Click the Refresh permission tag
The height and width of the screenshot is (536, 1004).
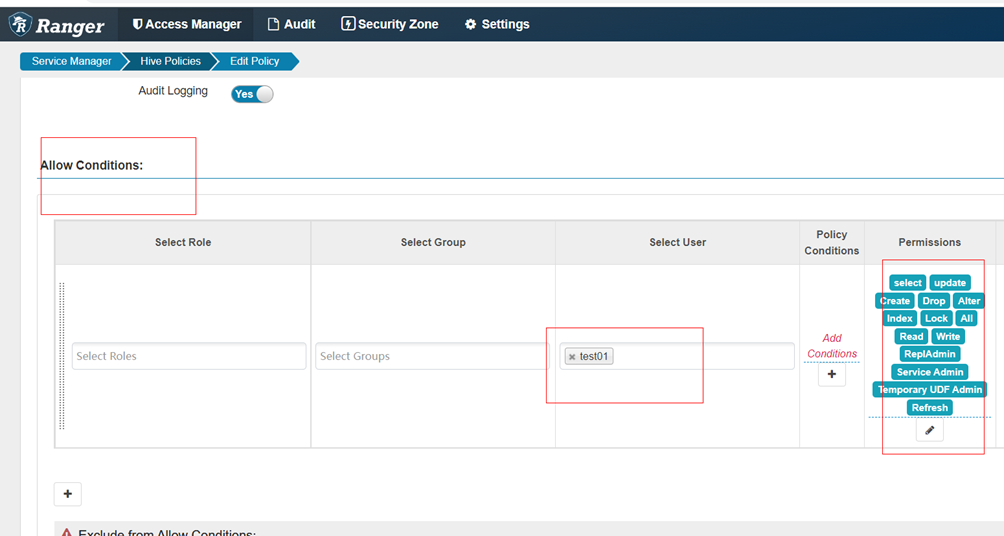pos(930,407)
